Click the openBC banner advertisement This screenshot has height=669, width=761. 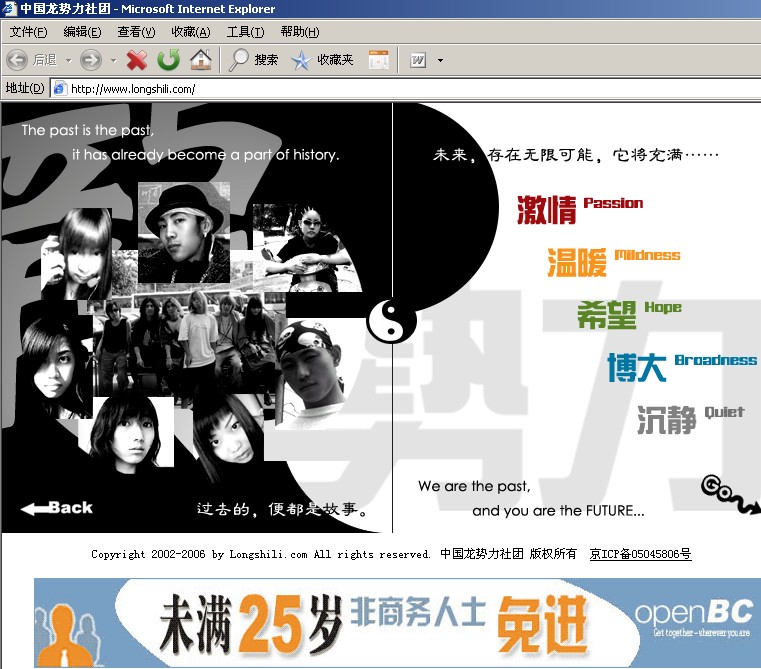click(x=397, y=622)
